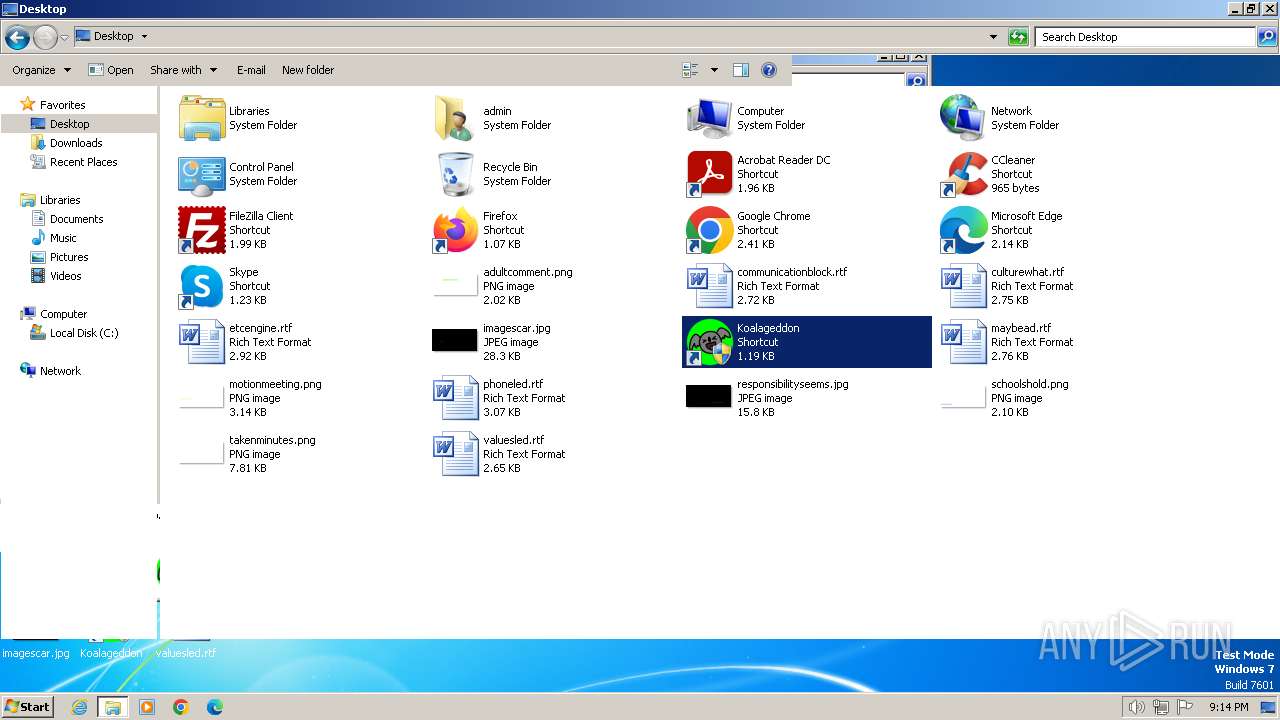Select the Koalageddon shortcut icon
The width and height of the screenshot is (1280, 720).
point(710,342)
